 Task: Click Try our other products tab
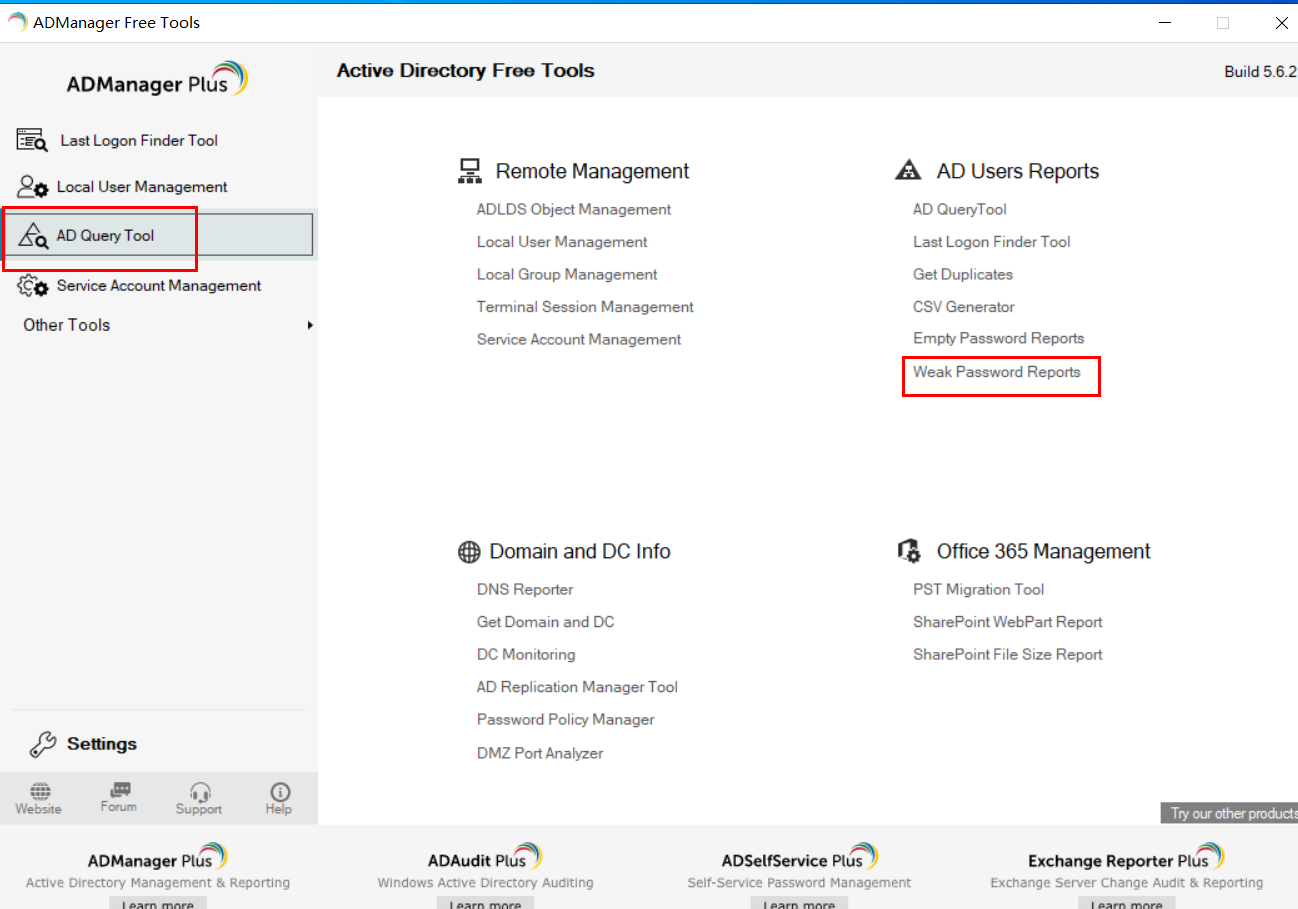tap(1229, 813)
